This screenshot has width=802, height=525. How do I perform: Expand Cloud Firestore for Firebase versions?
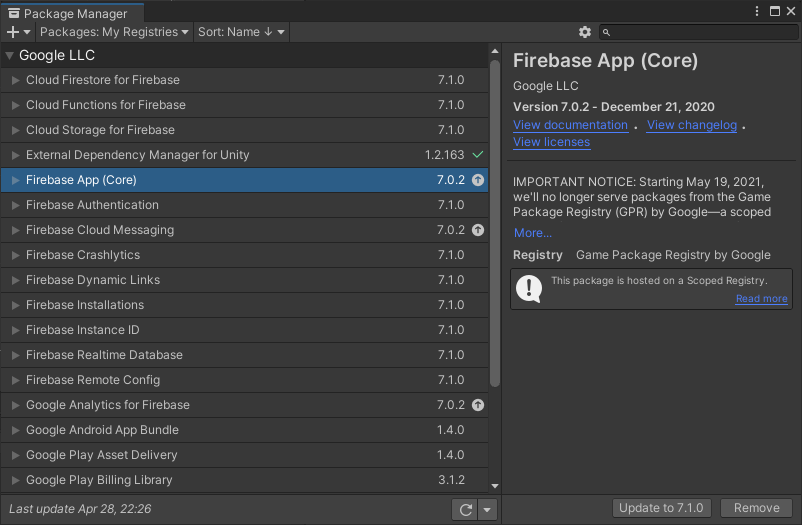[x=15, y=80]
